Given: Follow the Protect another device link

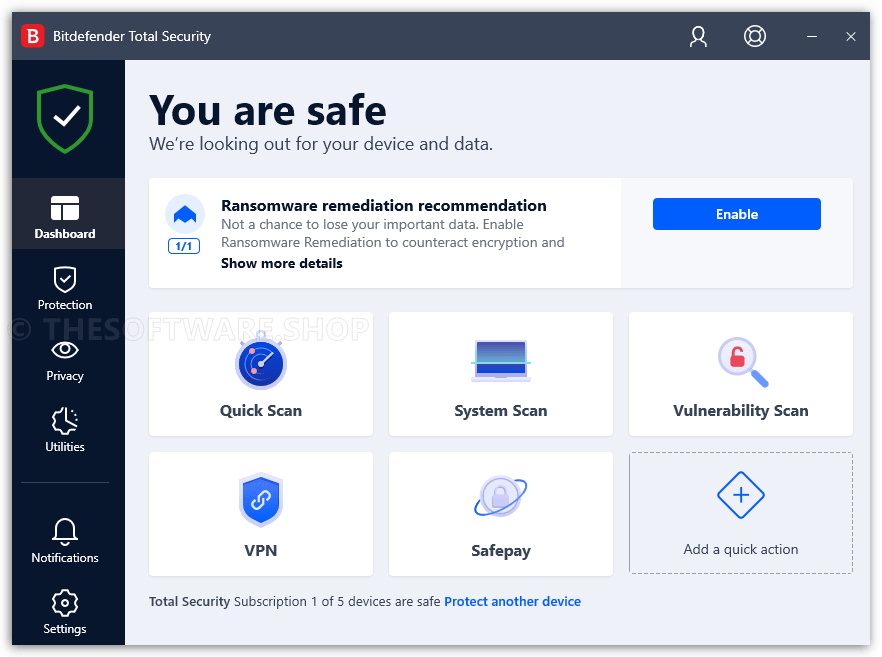Looking at the screenshot, I should 512,601.
